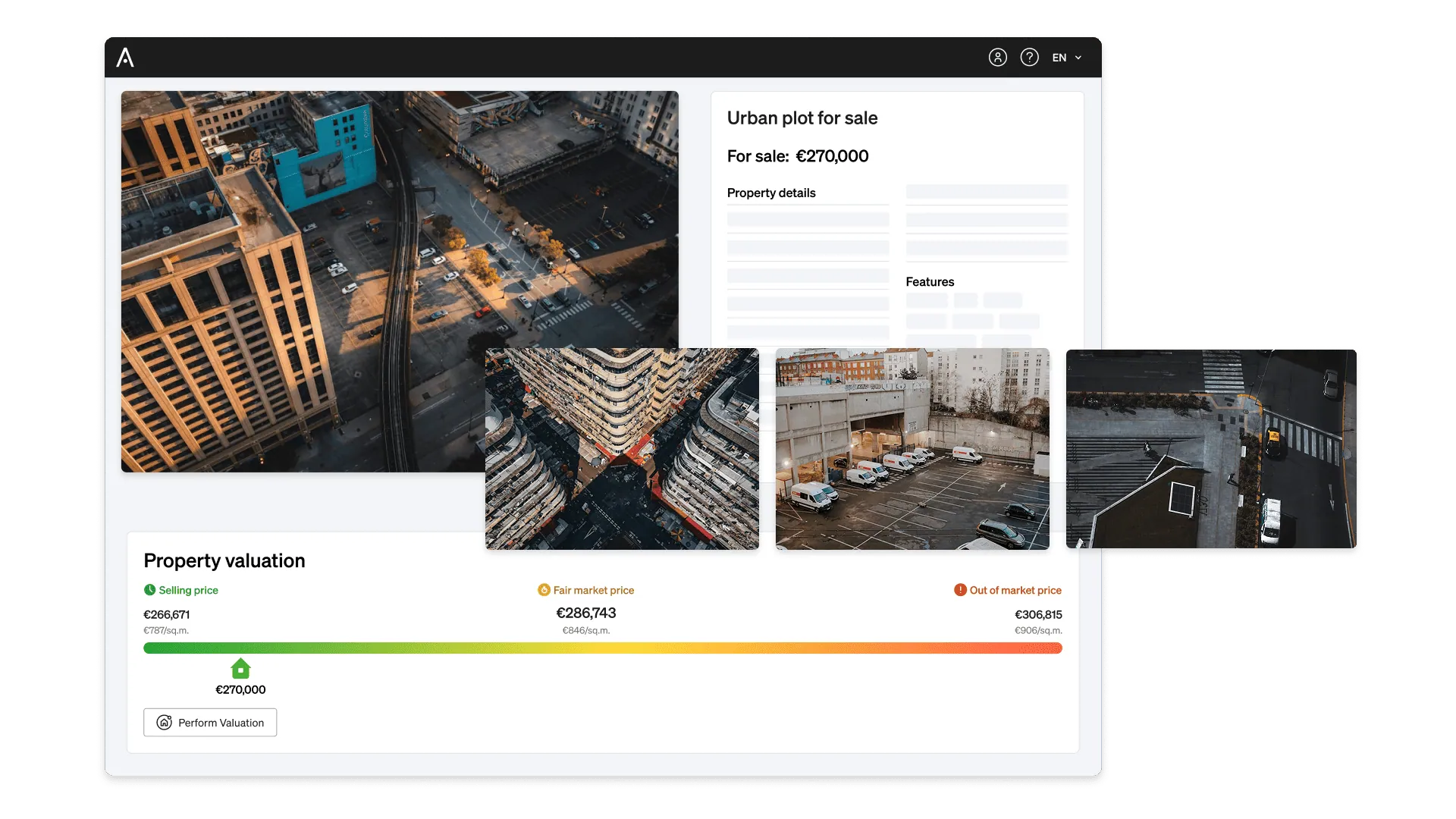The height and width of the screenshot is (819, 1456).
Task: Open the main aerial city plot photo
Action: coord(400,281)
